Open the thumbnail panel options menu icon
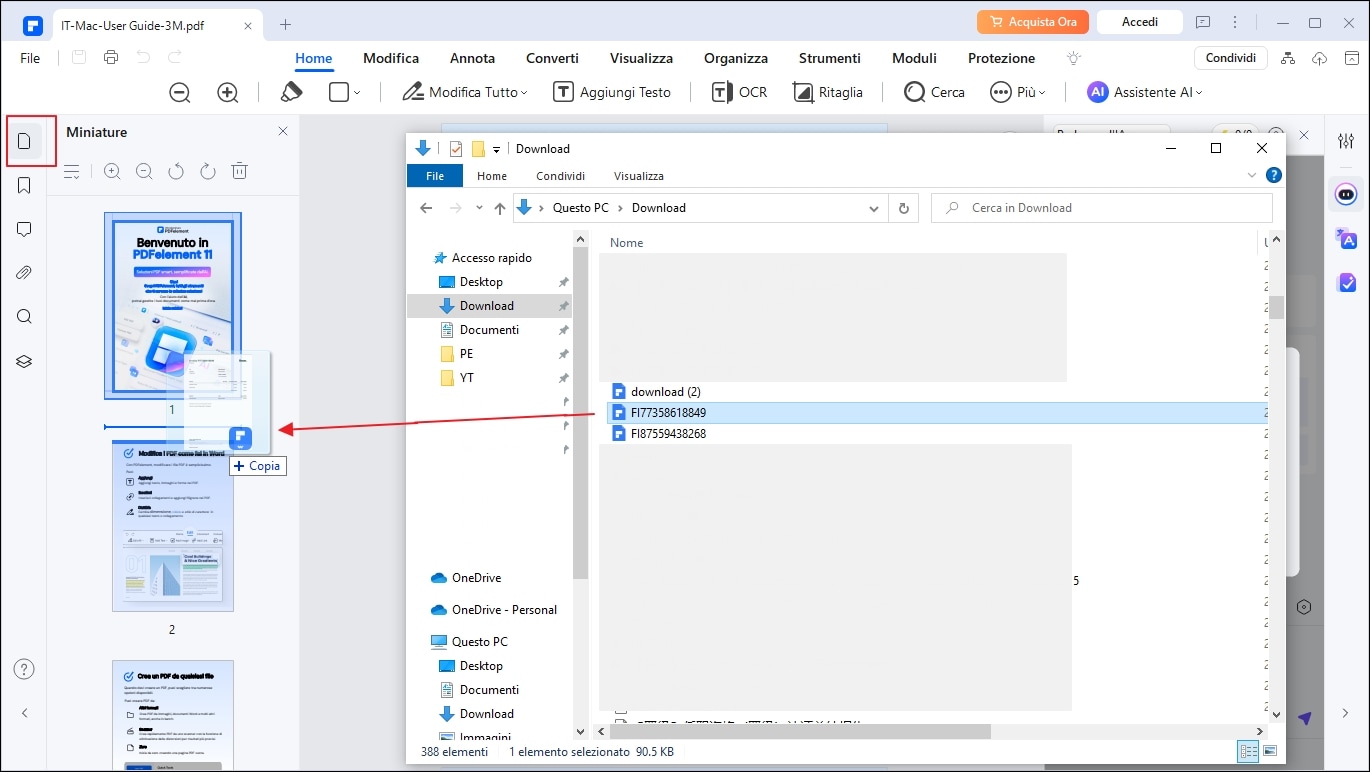 pyautogui.click(x=72, y=172)
